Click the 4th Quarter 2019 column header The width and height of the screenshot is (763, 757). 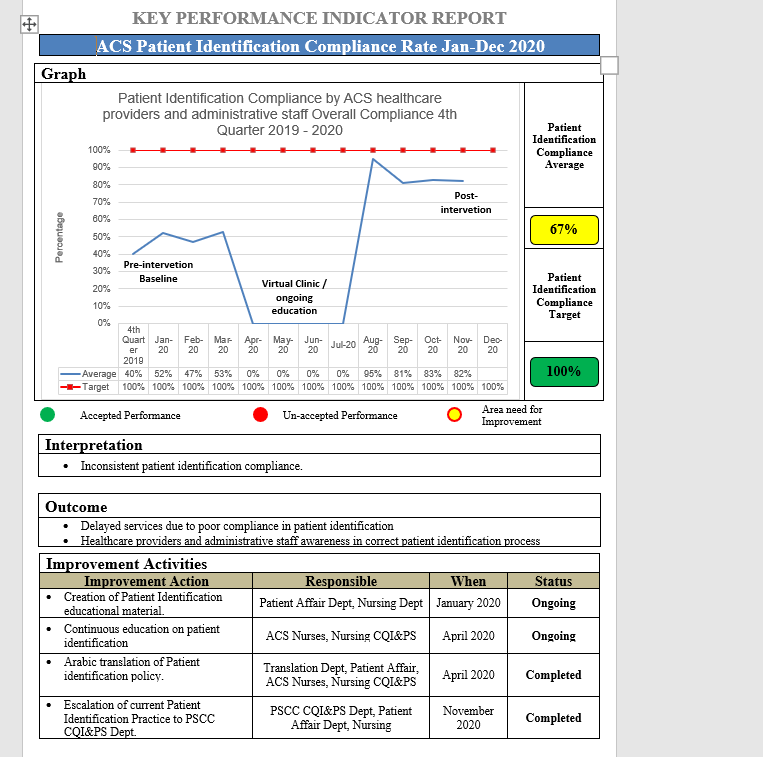[133, 345]
